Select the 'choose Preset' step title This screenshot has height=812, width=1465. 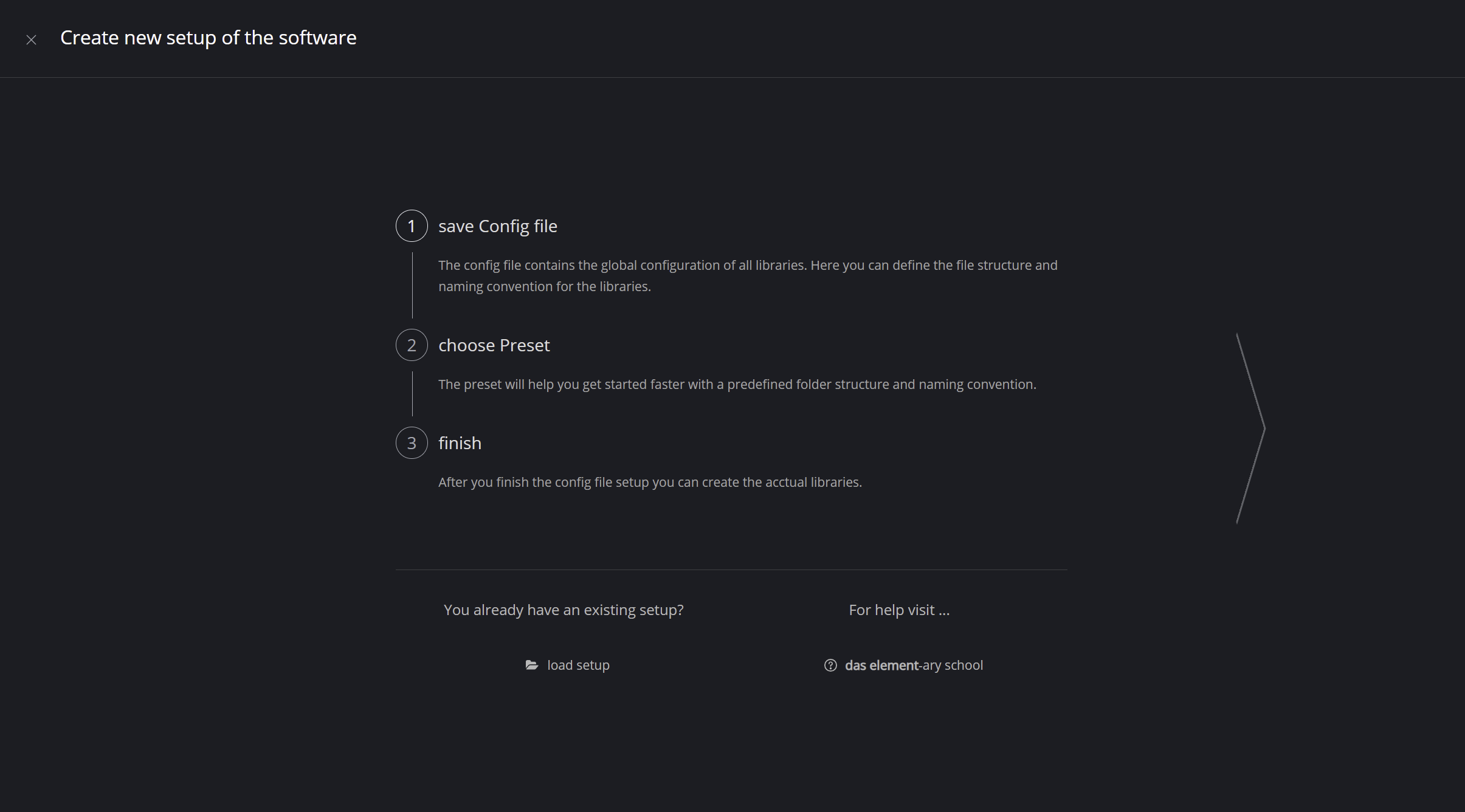point(494,345)
